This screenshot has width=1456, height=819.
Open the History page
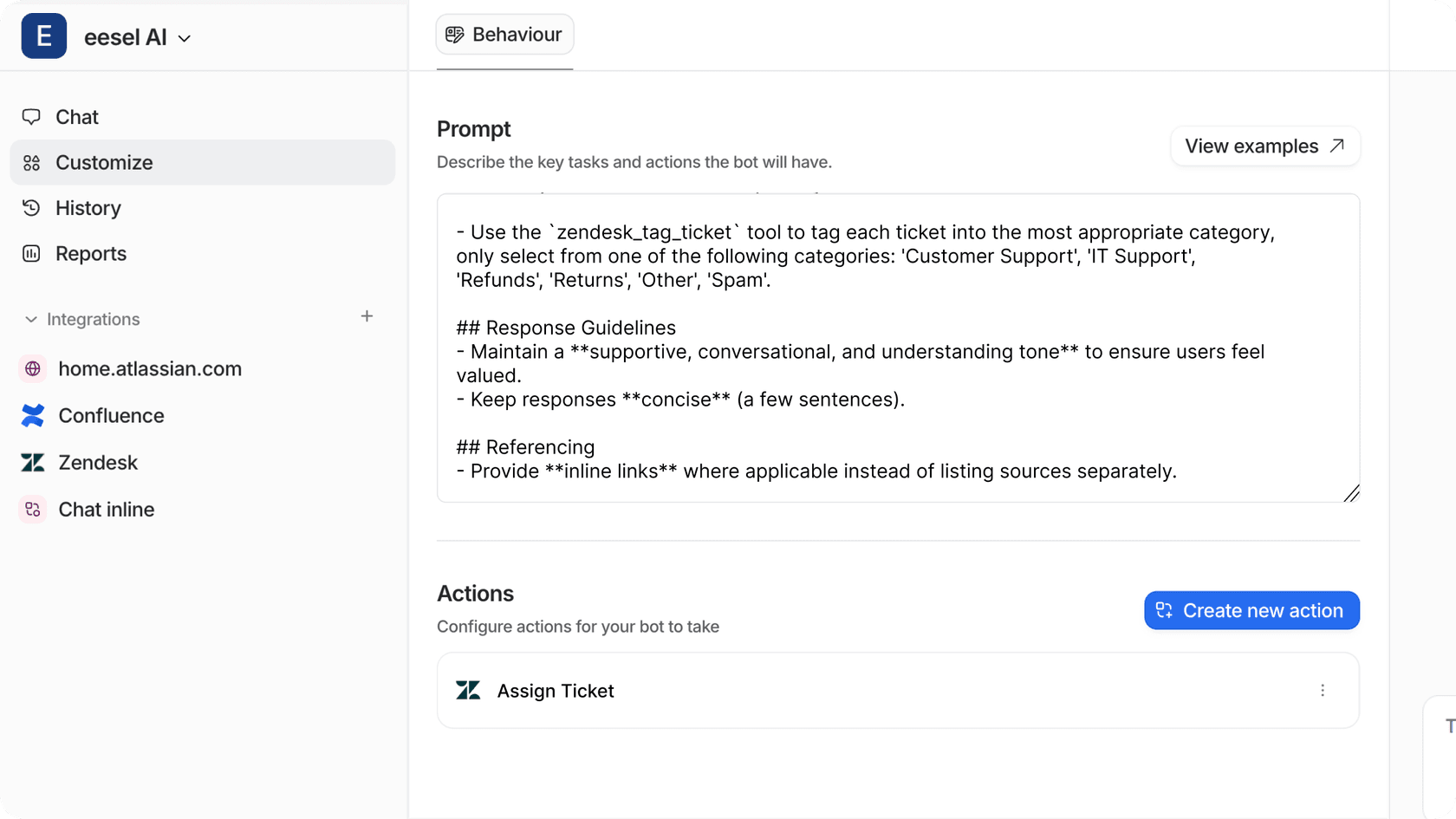(x=88, y=208)
